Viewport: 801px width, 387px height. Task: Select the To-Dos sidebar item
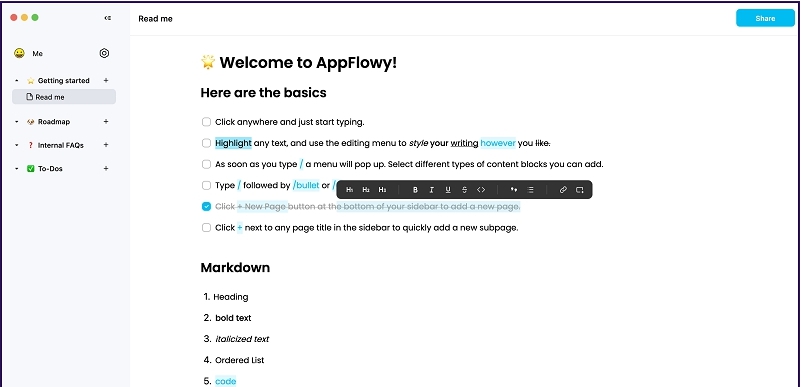(x=50, y=169)
